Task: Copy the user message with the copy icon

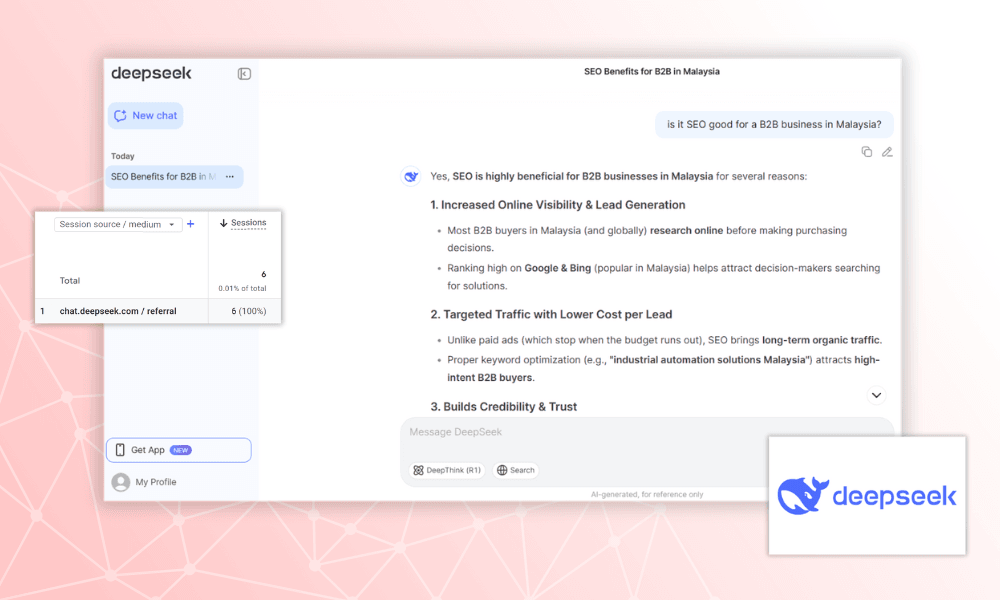Action: click(x=867, y=152)
